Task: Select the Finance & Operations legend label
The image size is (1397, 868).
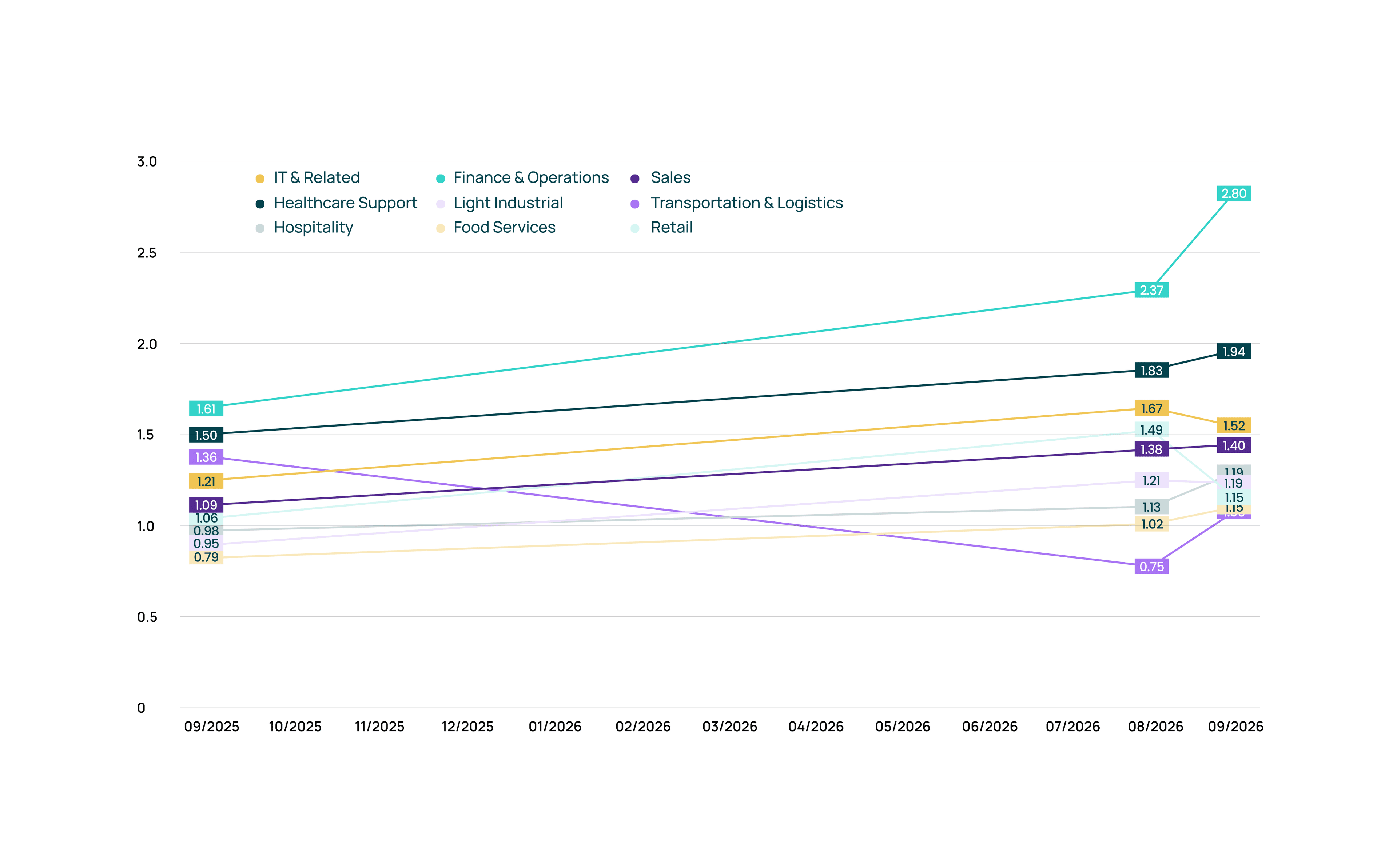Action: tap(530, 178)
